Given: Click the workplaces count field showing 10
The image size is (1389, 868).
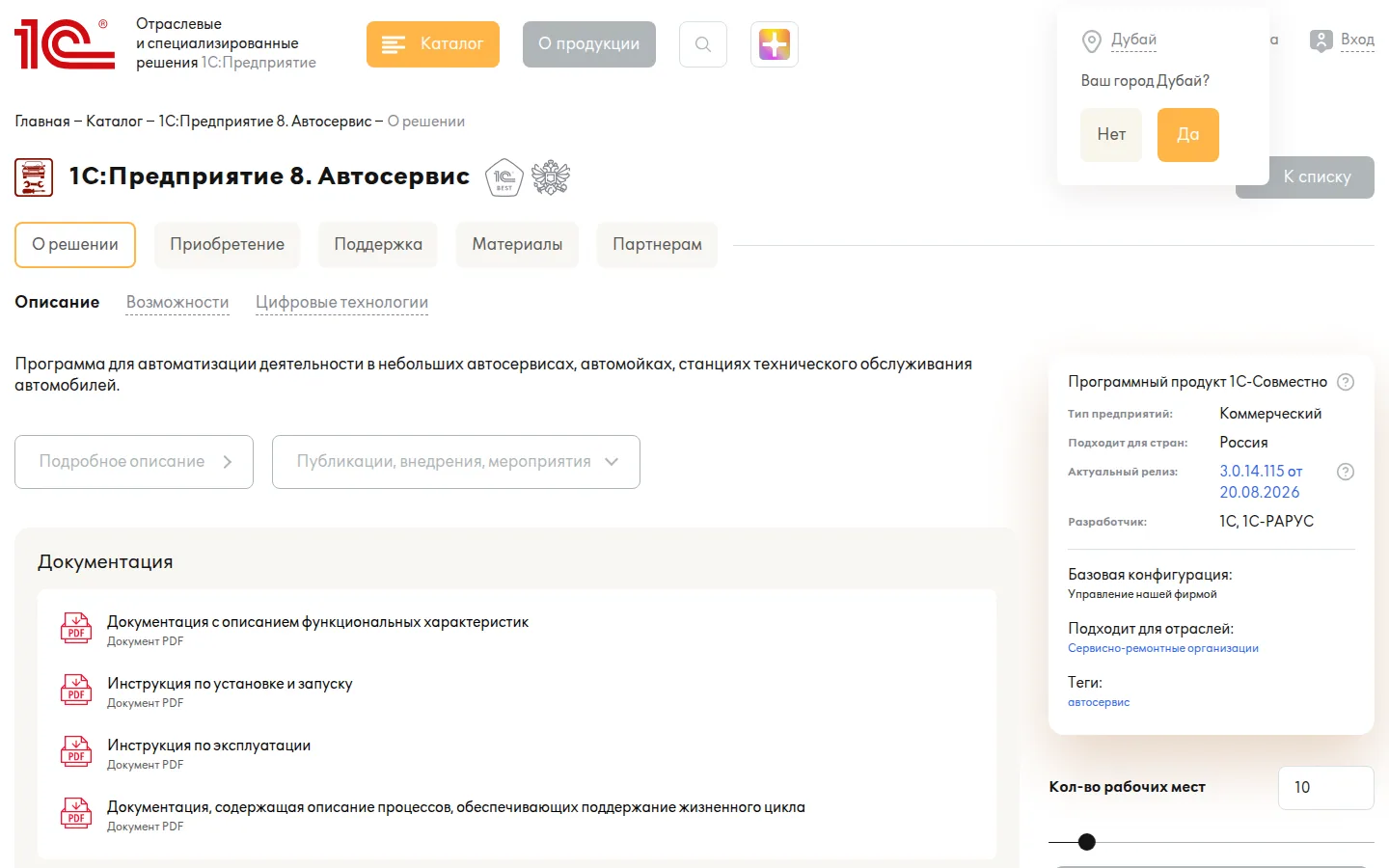Looking at the screenshot, I should click(1326, 788).
